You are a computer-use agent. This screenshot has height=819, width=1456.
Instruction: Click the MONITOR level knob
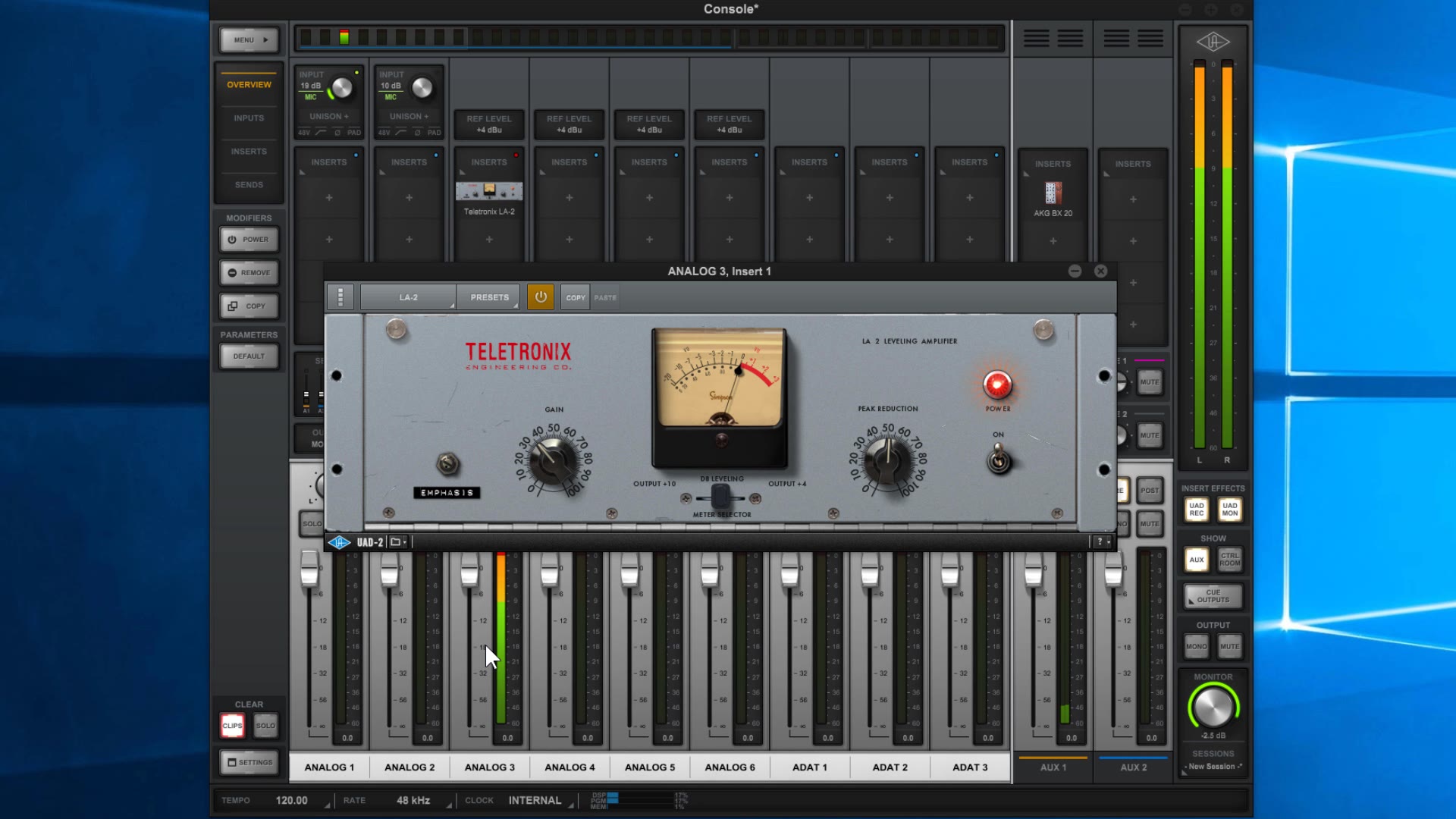(x=1213, y=707)
